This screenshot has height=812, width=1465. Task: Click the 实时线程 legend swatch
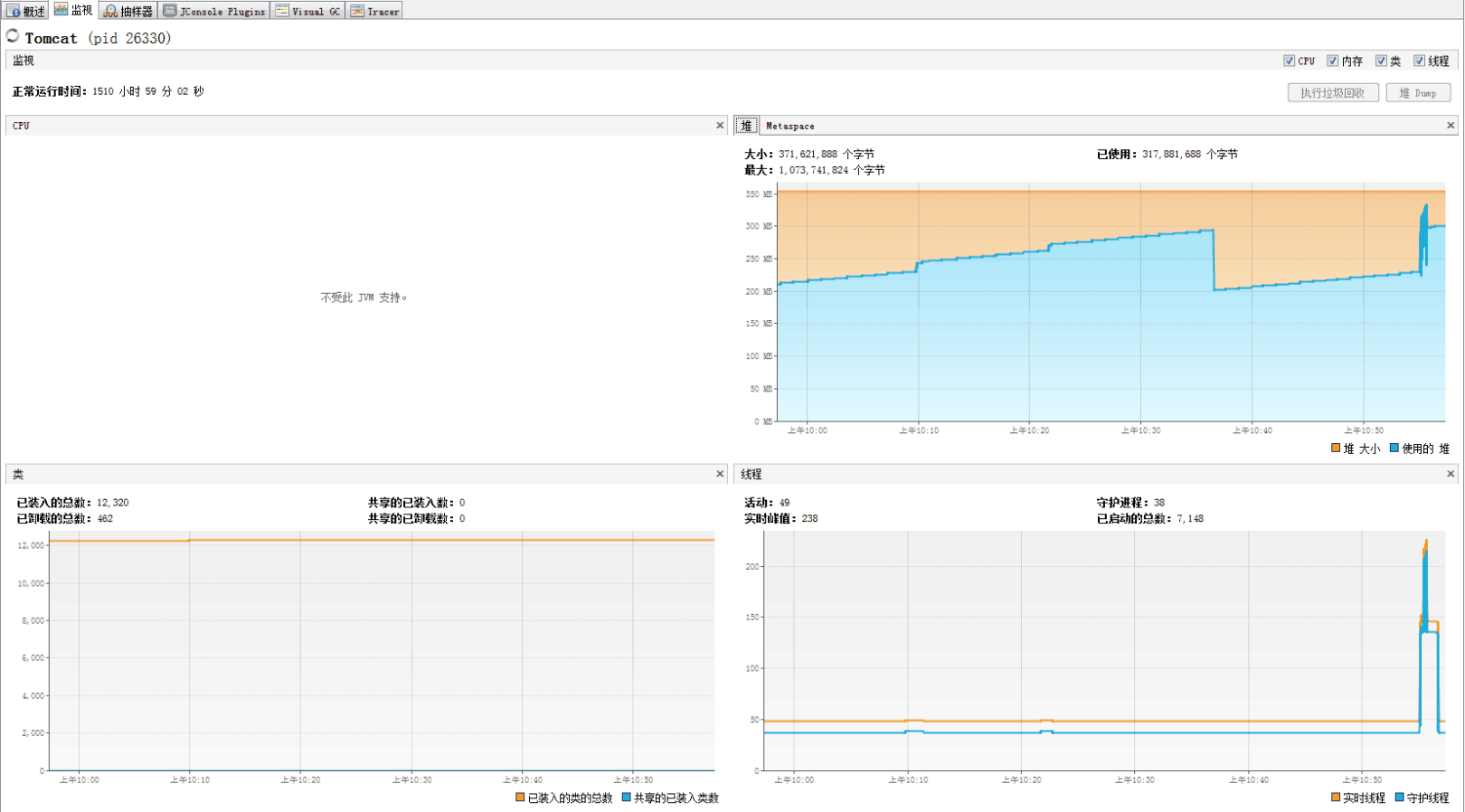pyautogui.click(x=1336, y=797)
